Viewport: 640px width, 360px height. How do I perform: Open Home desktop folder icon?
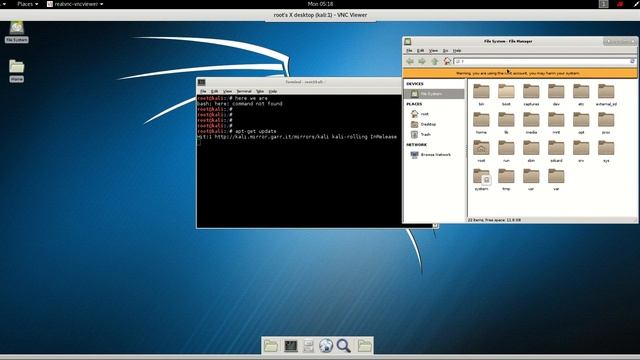point(17,71)
